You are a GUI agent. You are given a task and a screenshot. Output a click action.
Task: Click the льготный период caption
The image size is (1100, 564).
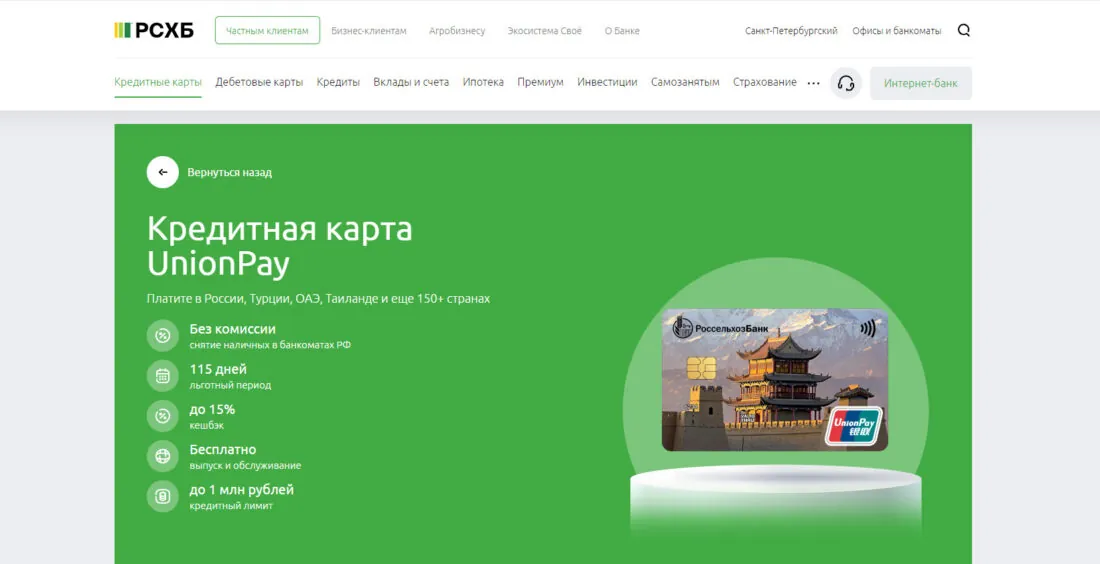(x=230, y=385)
